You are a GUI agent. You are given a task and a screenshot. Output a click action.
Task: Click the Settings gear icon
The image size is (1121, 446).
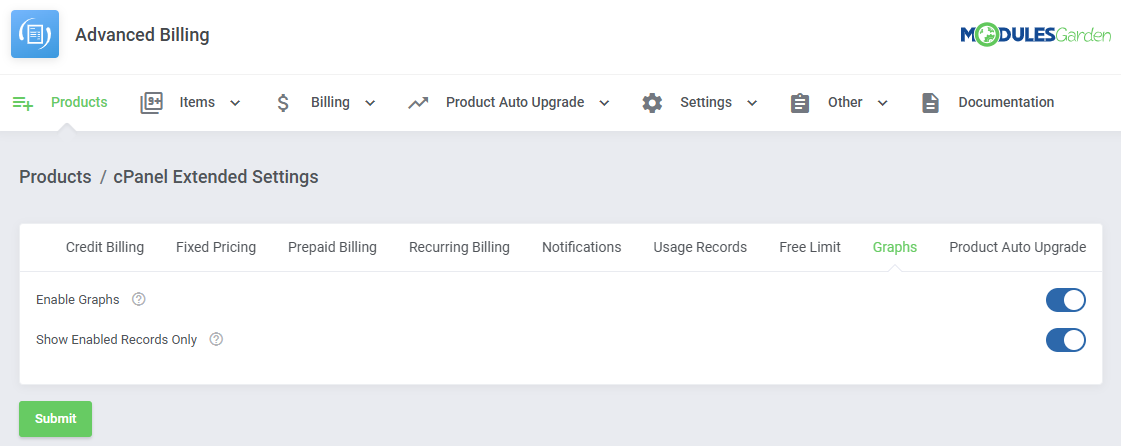[652, 103]
